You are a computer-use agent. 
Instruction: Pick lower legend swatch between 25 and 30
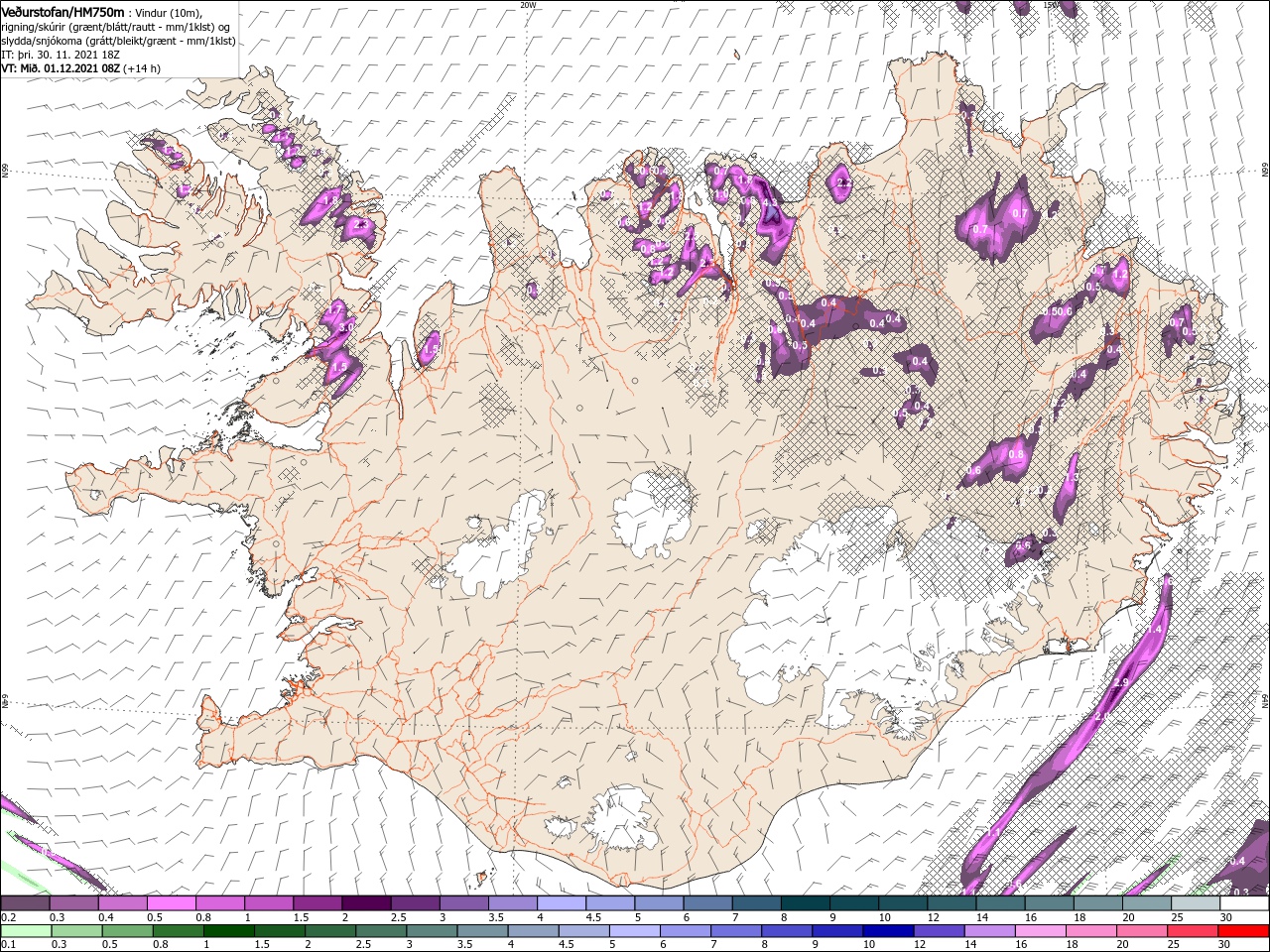1193,931
